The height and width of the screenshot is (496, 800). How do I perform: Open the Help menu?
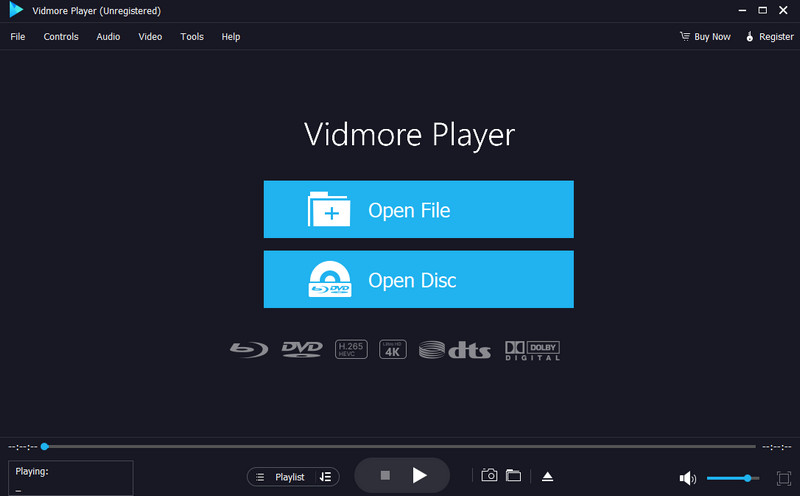pos(231,37)
